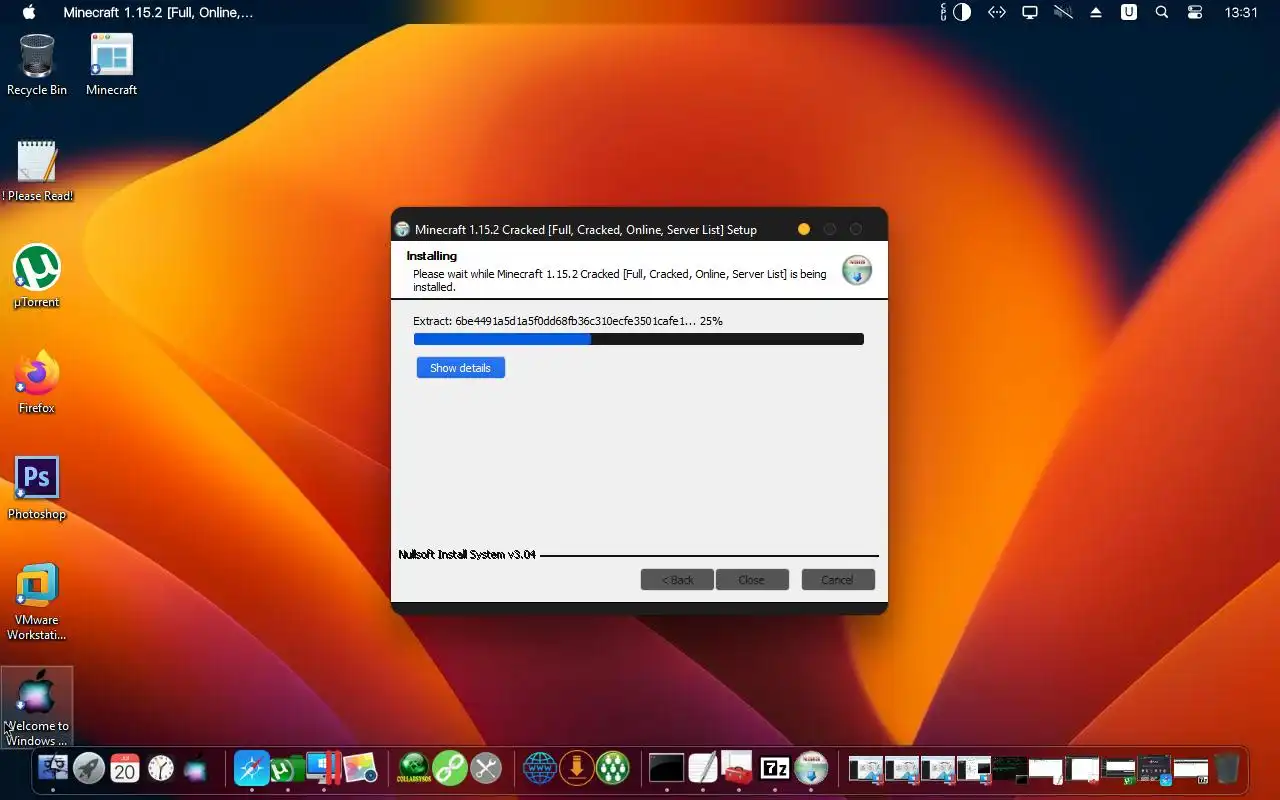Viewport: 1280px width, 800px height.
Task: Open Finder from the dock
Action: tap(53, 768)
